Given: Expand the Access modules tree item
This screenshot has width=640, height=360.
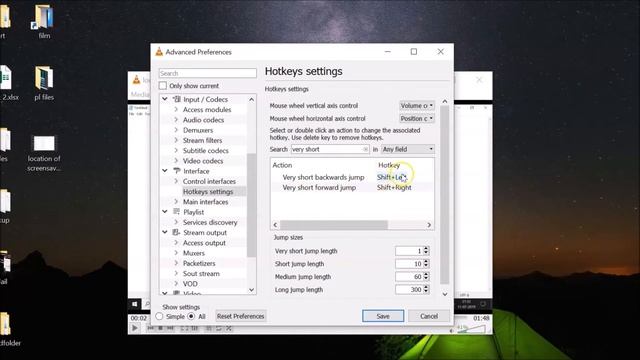Looking at the screenshot, I should click(176, 109).
